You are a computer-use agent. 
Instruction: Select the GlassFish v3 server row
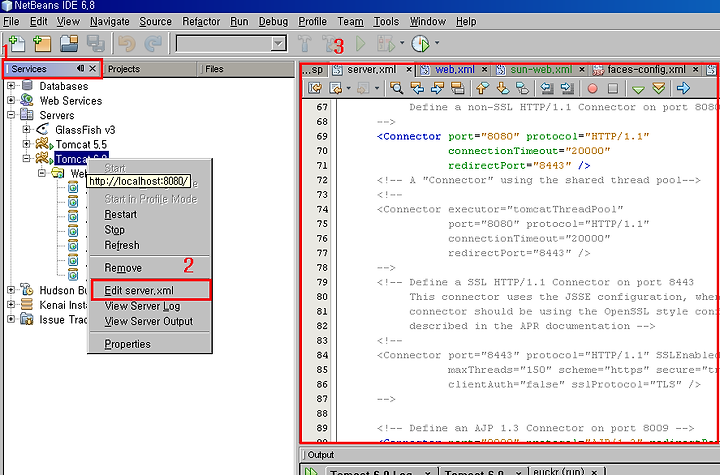(85, 130)
